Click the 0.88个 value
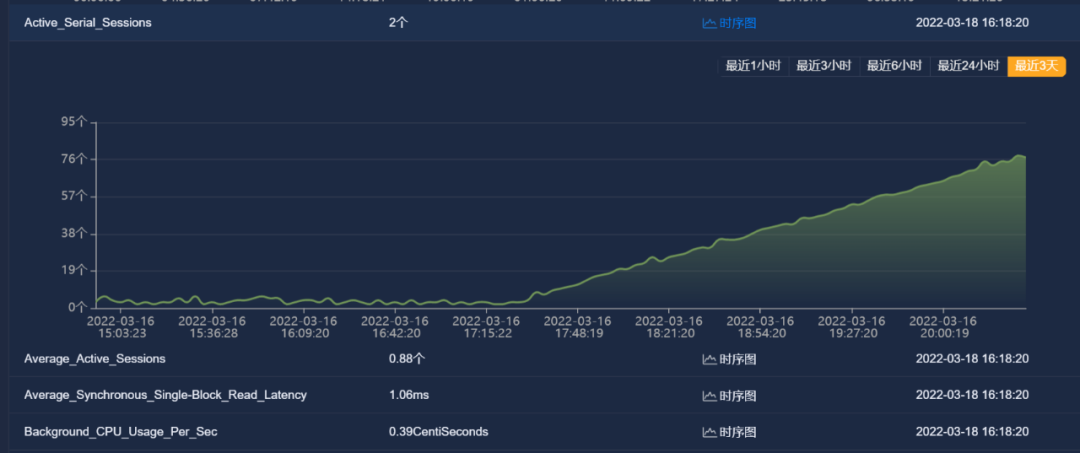Viewport: 1080px width, 453px height. pyautogui.click(x=406, y=359)
